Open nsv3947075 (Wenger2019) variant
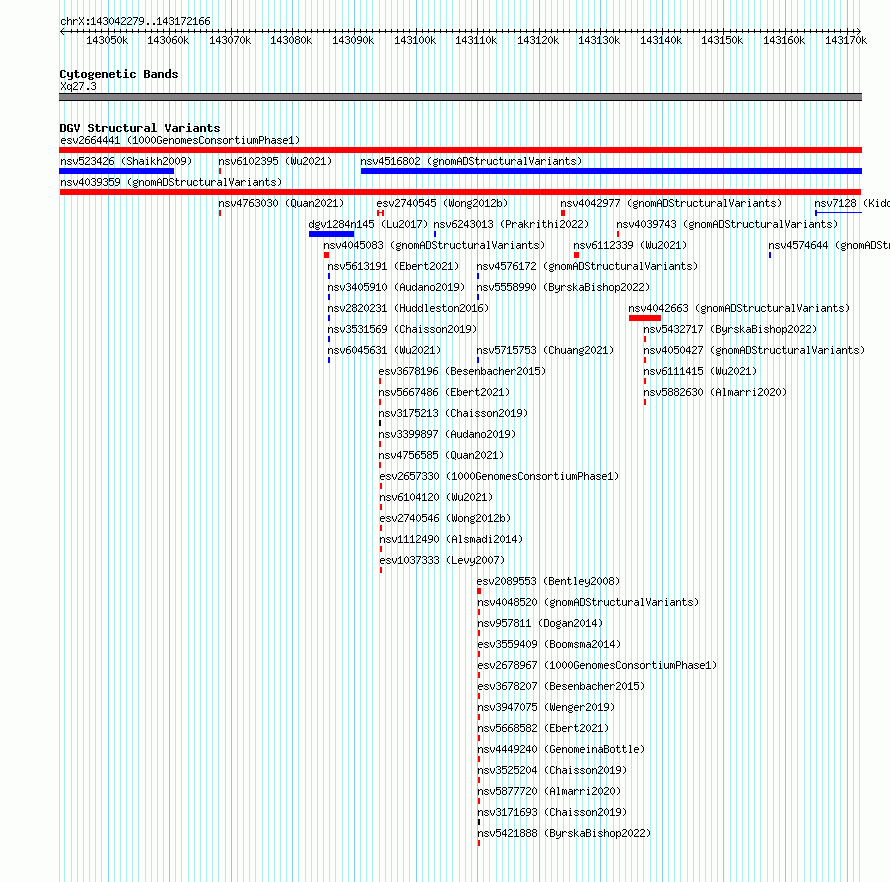This screenshot has height=882, width=890. 546,707
